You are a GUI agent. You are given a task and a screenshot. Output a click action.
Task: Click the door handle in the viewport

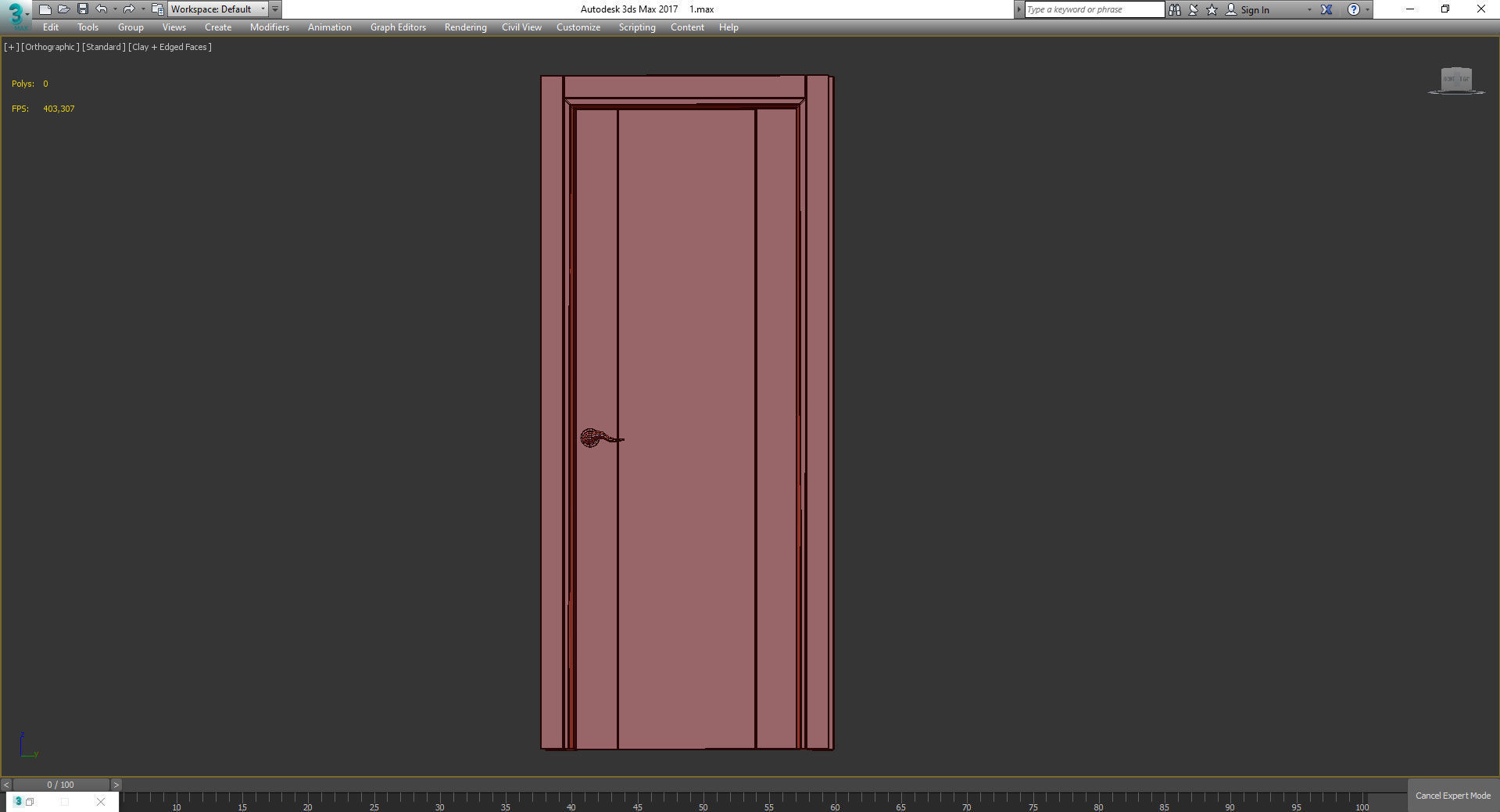pyautogui.click(x=601, y=438)
